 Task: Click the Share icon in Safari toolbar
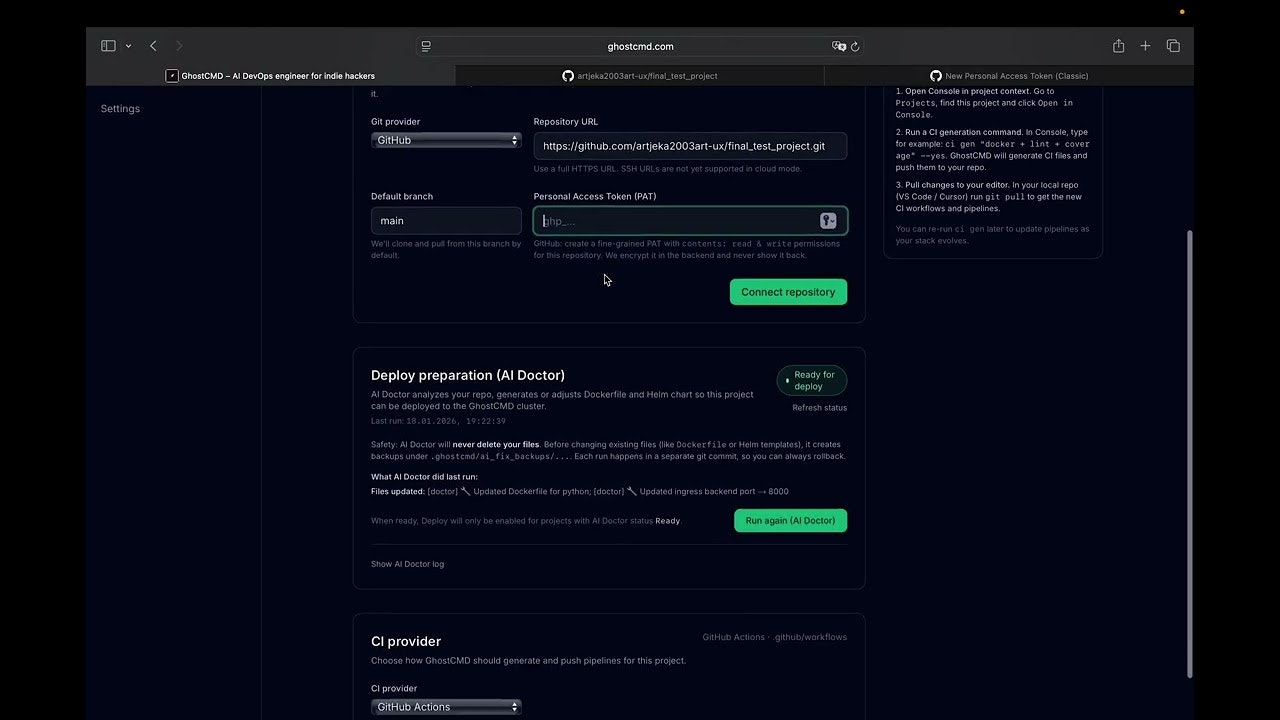(1118, 45)
